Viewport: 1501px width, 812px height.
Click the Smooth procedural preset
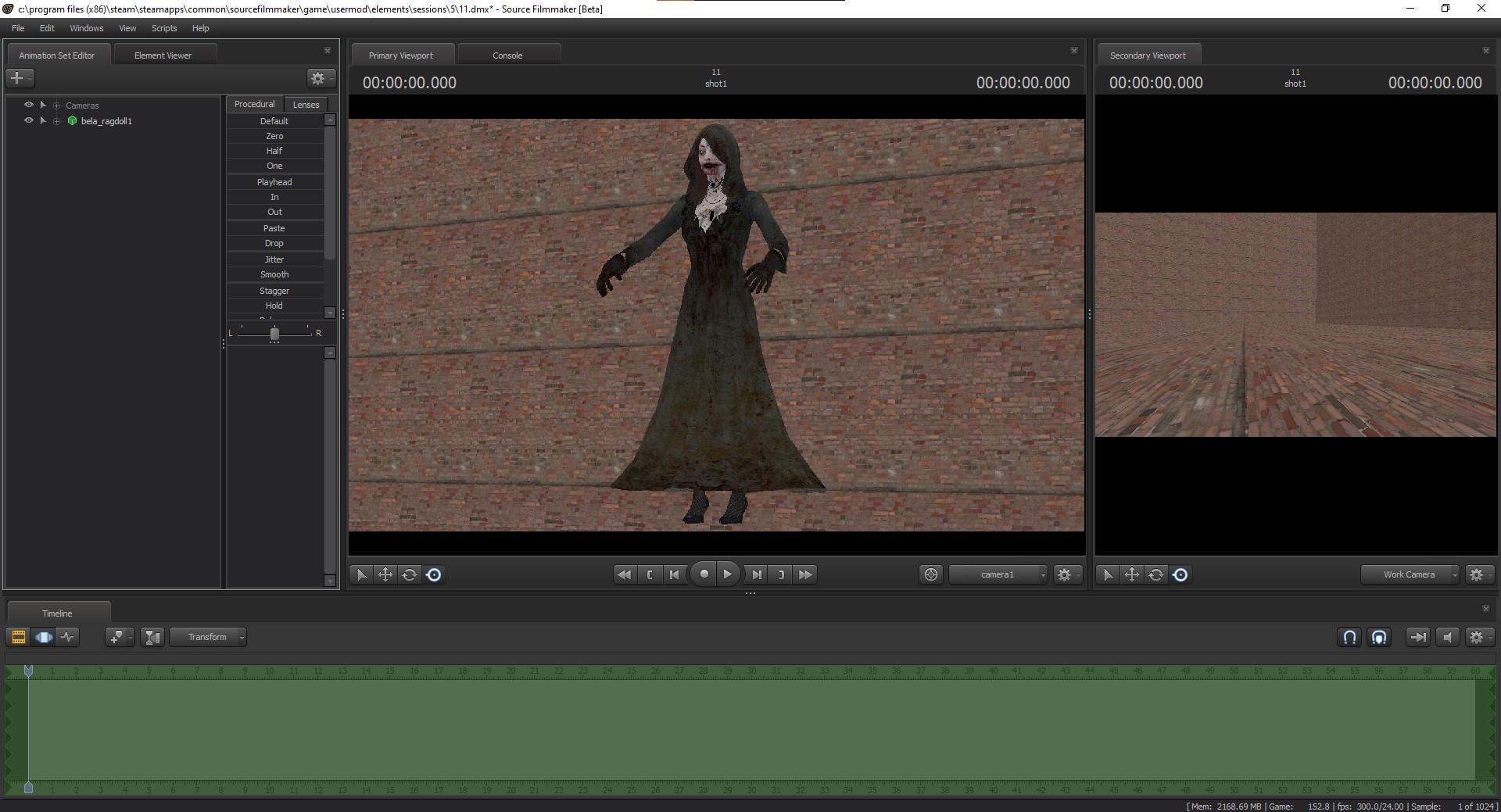[274, 274]
